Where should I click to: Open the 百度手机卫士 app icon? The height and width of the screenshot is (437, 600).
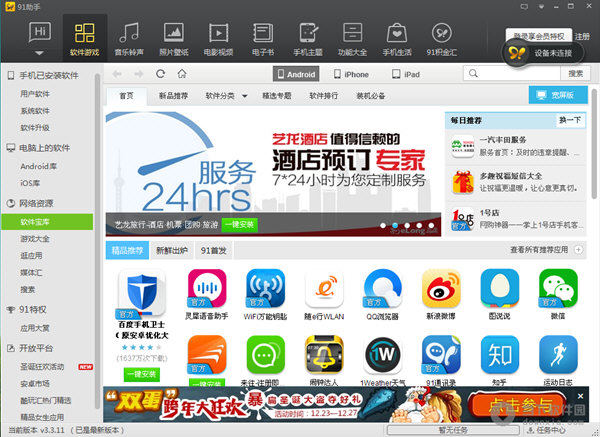(x=142, y=292)
